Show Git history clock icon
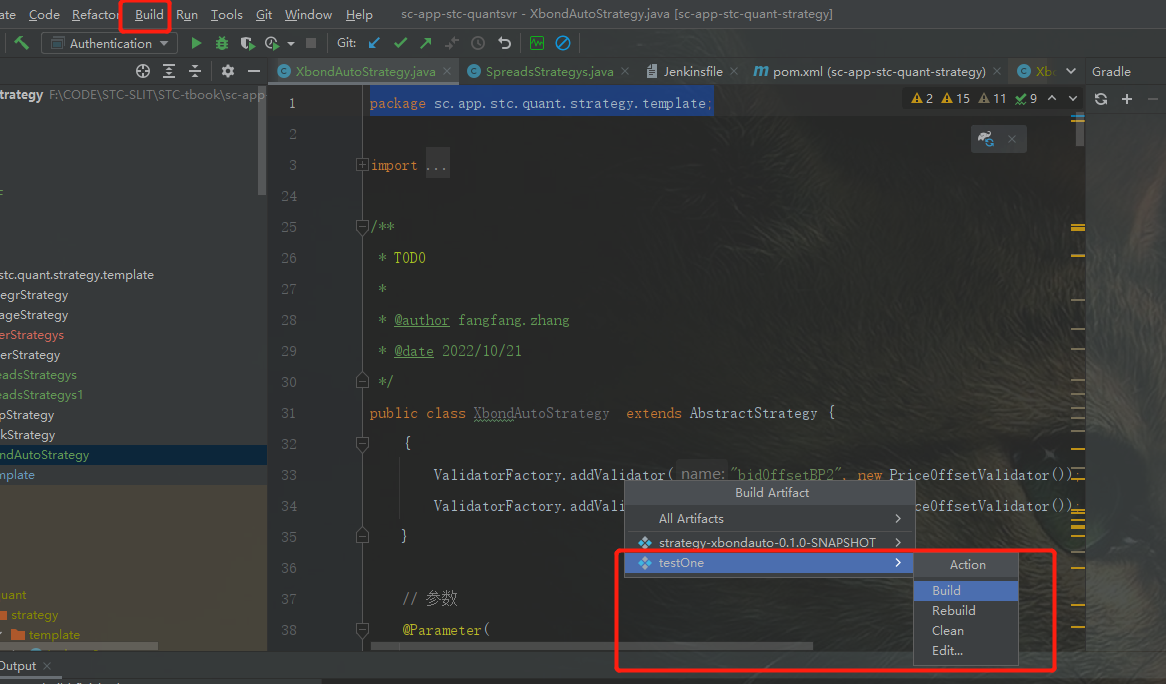1166x684 pixels. coord(478,43)
